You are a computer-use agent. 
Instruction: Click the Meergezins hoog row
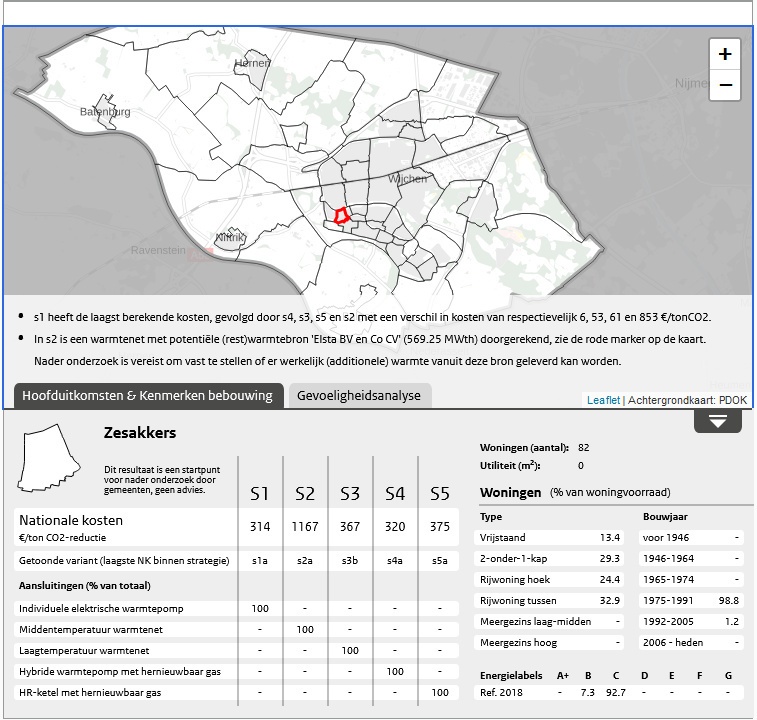pos(549,643)
